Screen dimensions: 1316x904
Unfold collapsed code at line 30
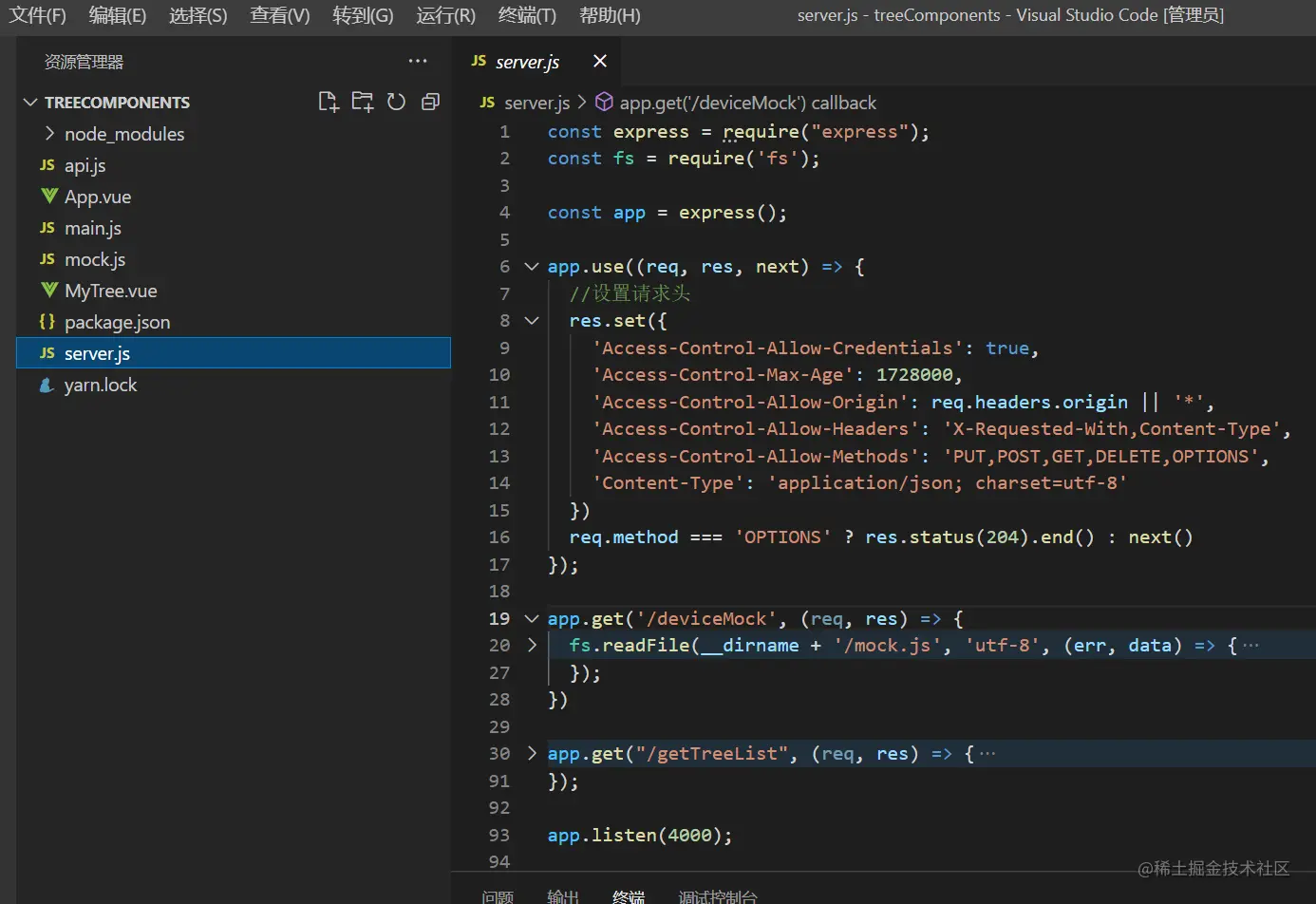point(532,753)
